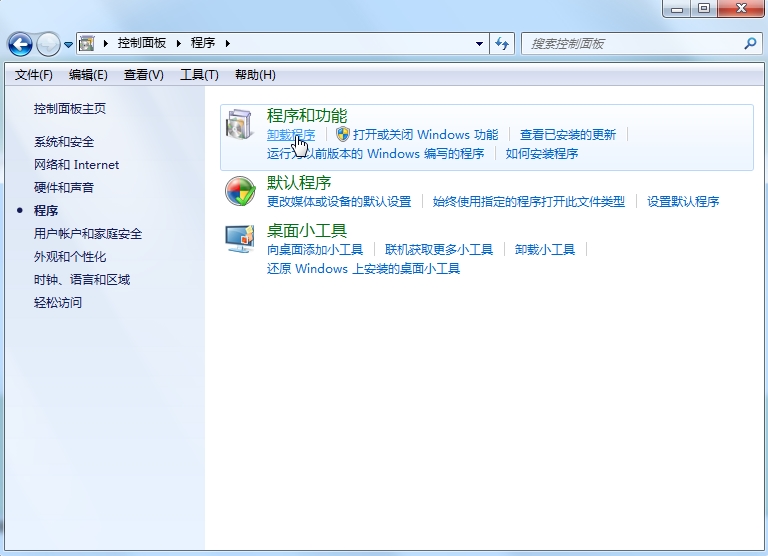The width and height of the screenshot is (768, 556).
Task: Open the 帮助(H) menu
Action: (255, 75)
